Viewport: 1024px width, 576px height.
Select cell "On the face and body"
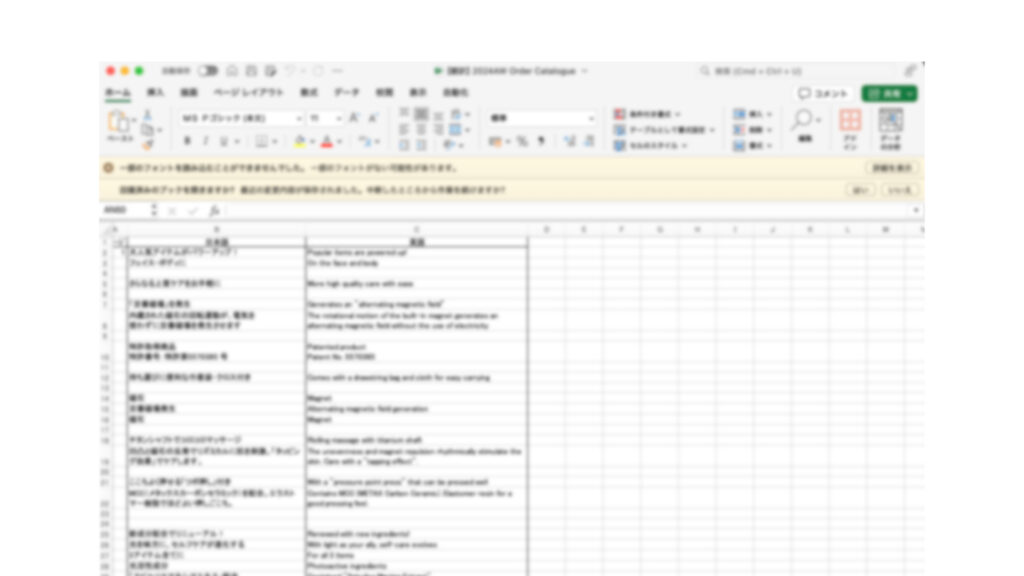(417, 263)
